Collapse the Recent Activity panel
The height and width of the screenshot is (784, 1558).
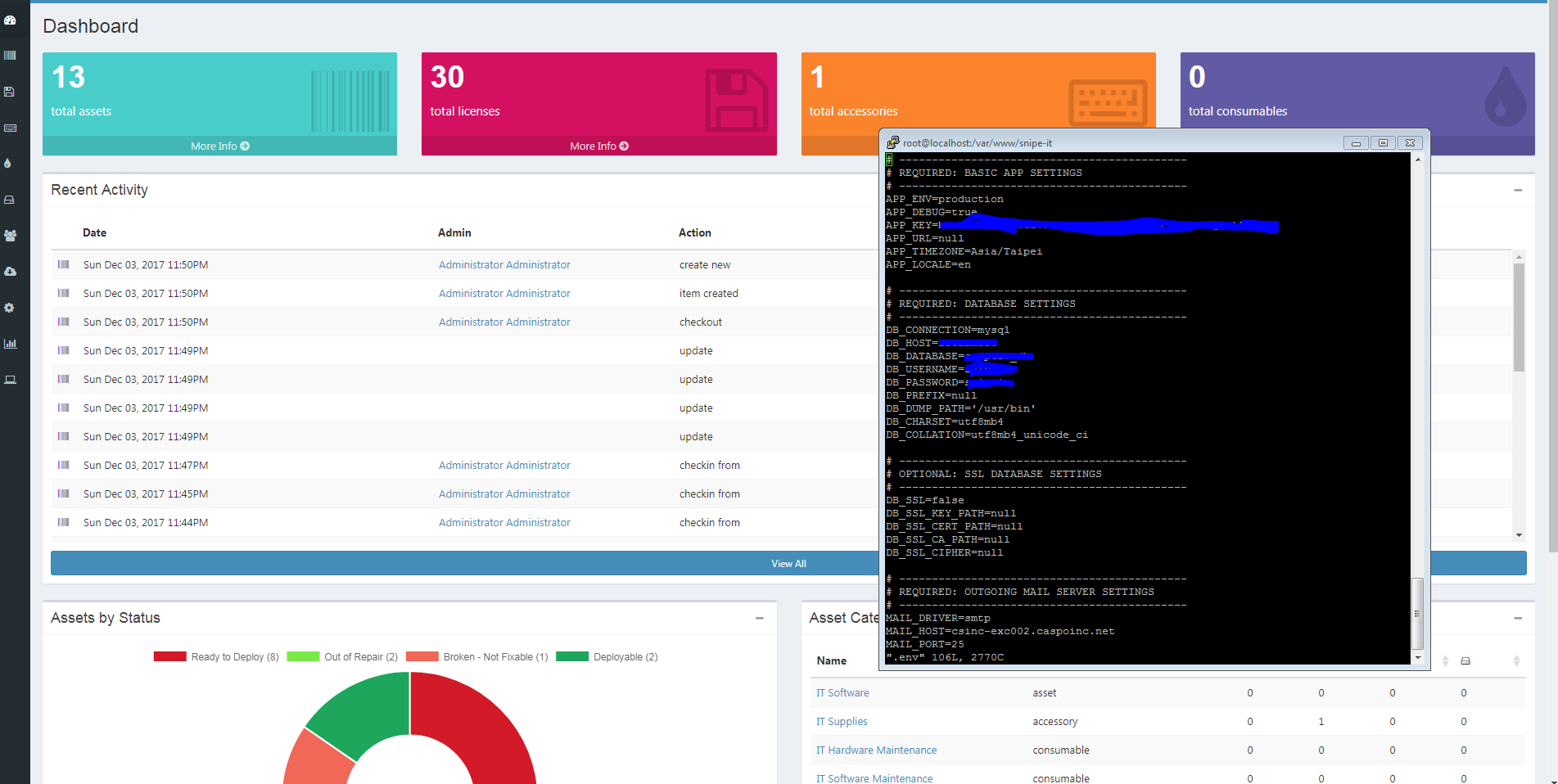click(x=1520, y=189)
